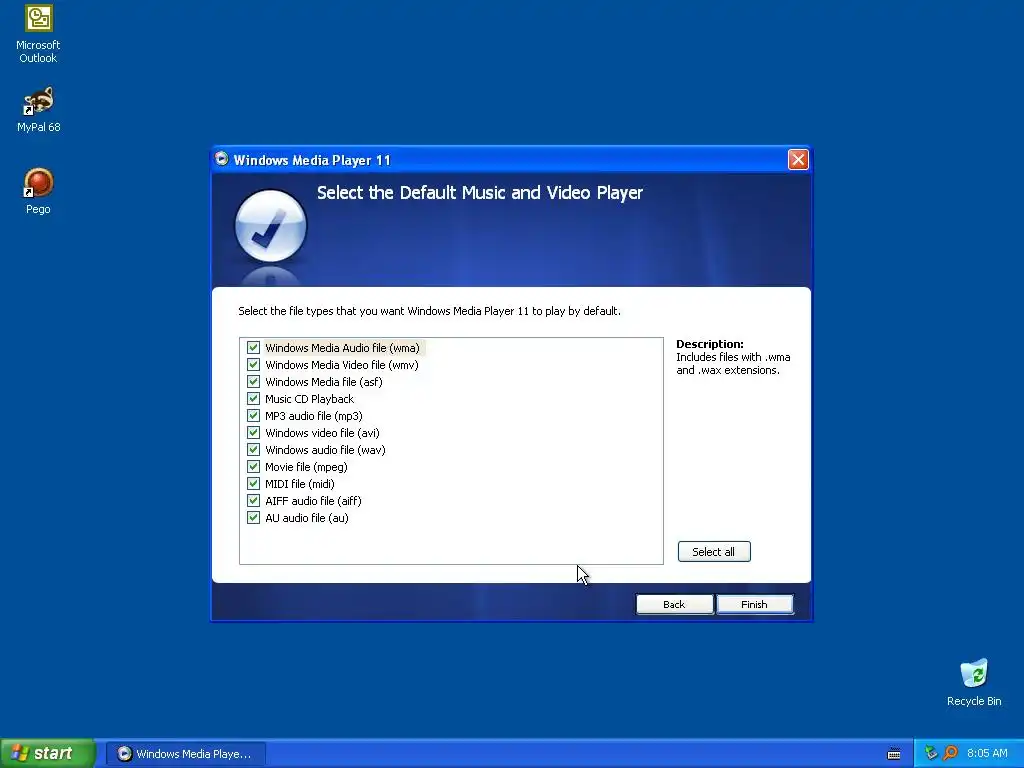This screenshot has height=768, width=1024.
Task: Toggle the MIDI file (midi) checkbox
Action: click(x=253, y=483)
